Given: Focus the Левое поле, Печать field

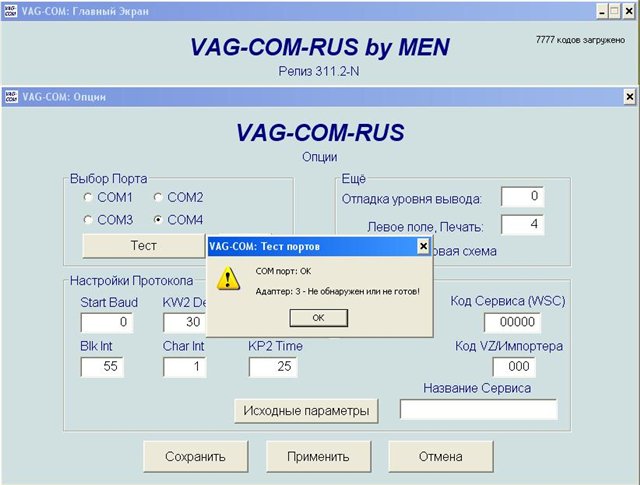Looking at the screenshot, I should pyautogui.click(x=522, y=225).
